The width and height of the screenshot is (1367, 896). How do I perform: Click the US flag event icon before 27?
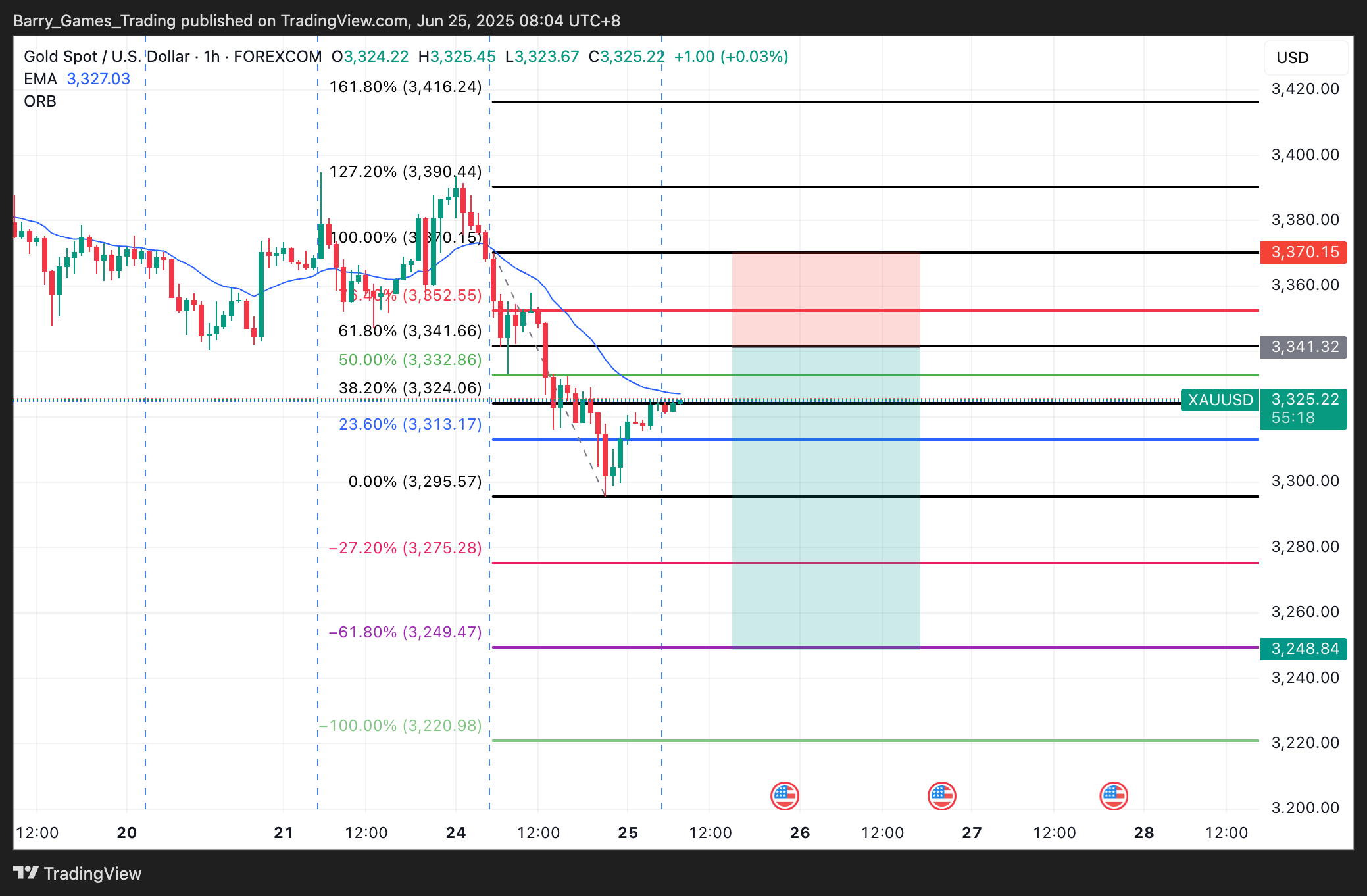point(941,796)
